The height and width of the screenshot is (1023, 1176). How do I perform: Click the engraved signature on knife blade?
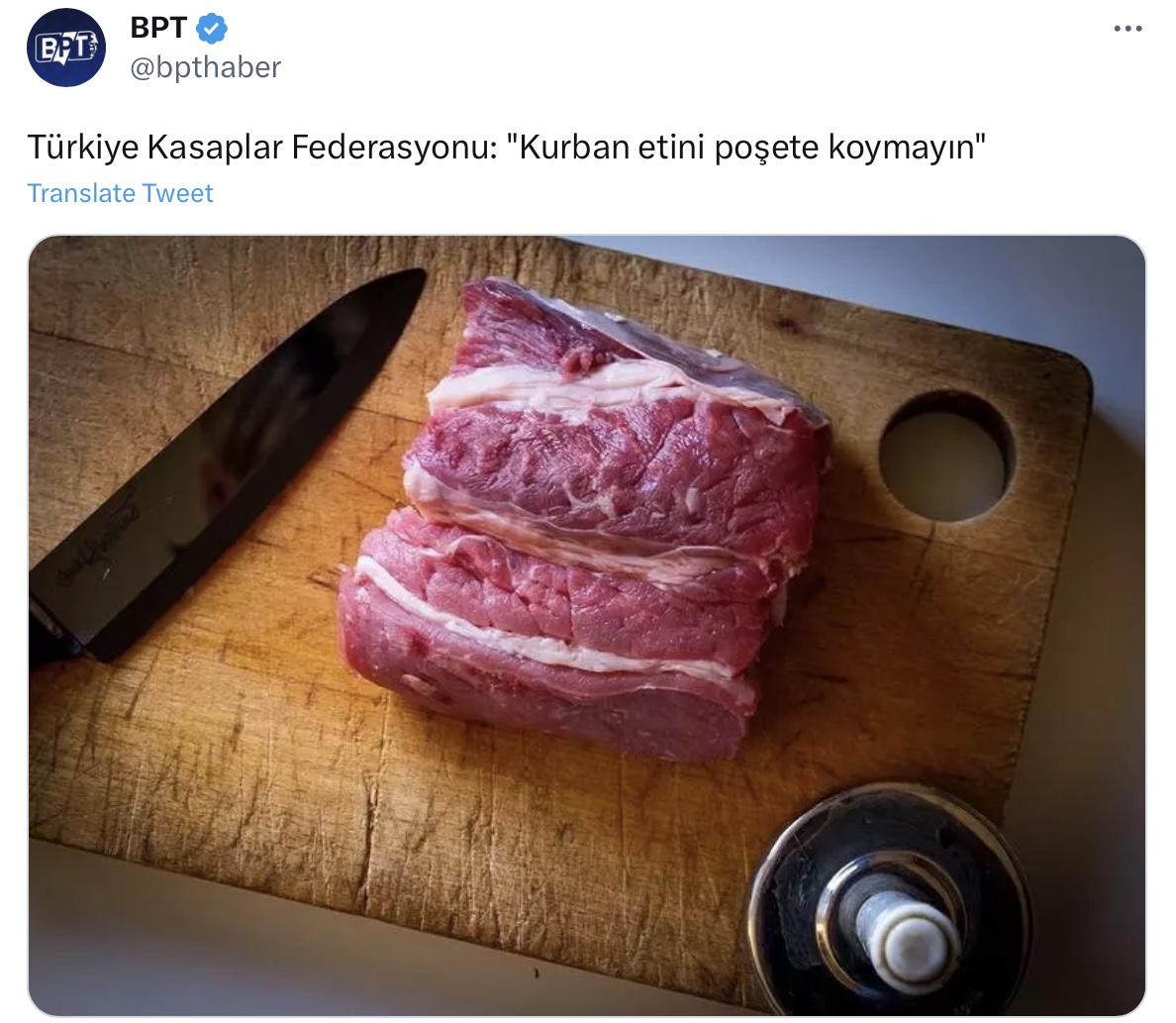click(99, 542)
